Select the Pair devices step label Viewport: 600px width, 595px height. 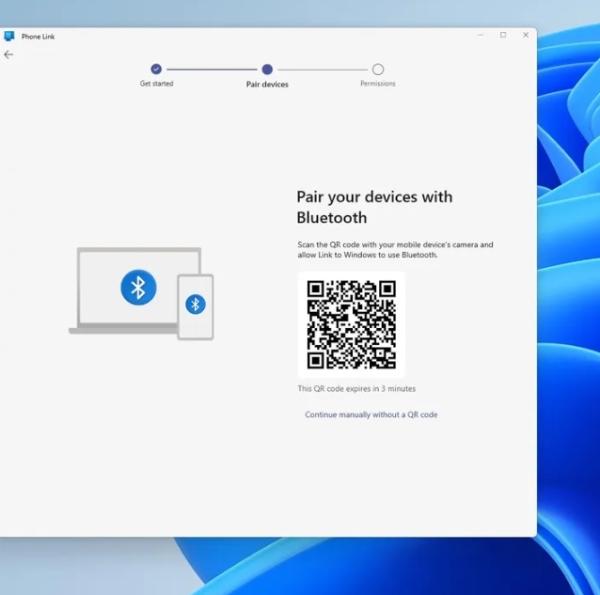click(x=267, y=84)
